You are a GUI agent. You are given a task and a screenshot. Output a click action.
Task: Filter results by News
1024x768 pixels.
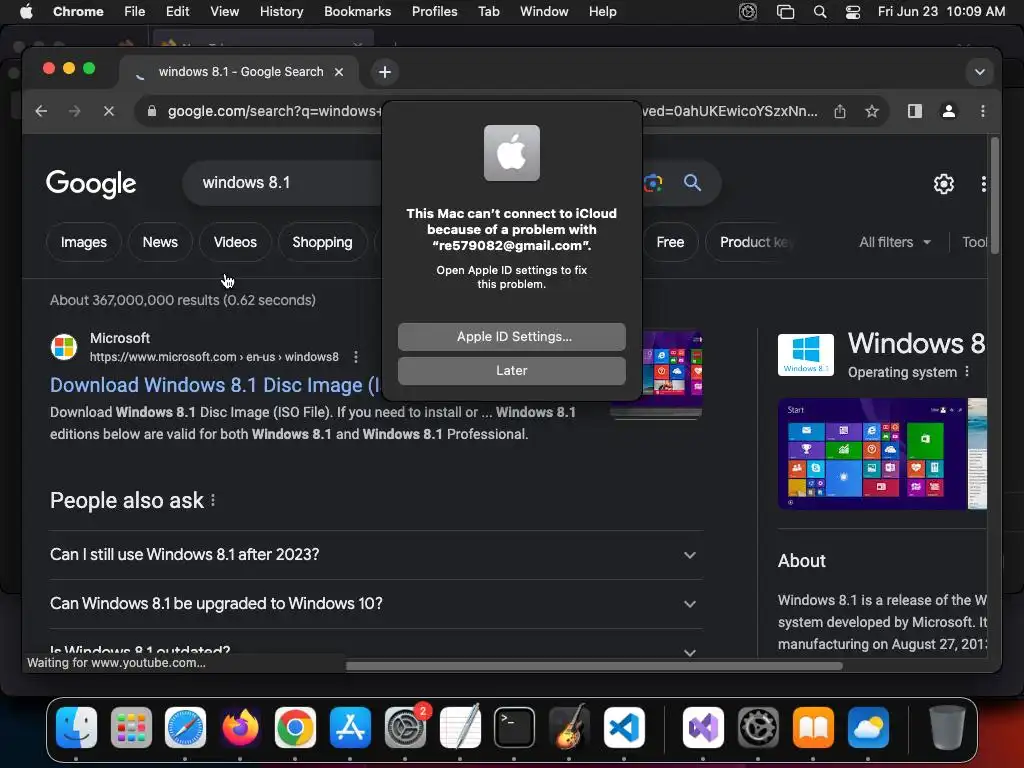click(160, 242)
